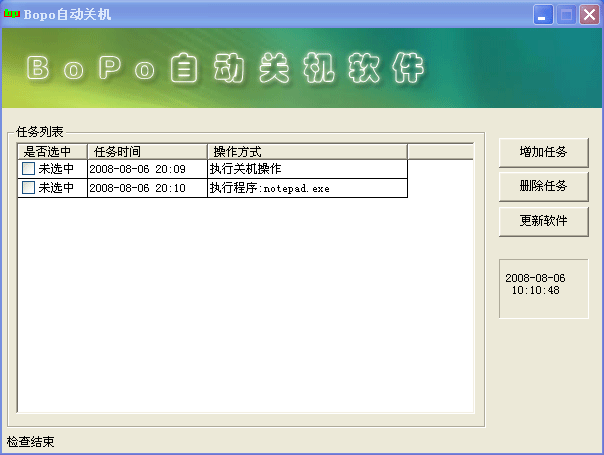Check the box for the notepad.exe task
604x455 pixels.
(28, 188)
